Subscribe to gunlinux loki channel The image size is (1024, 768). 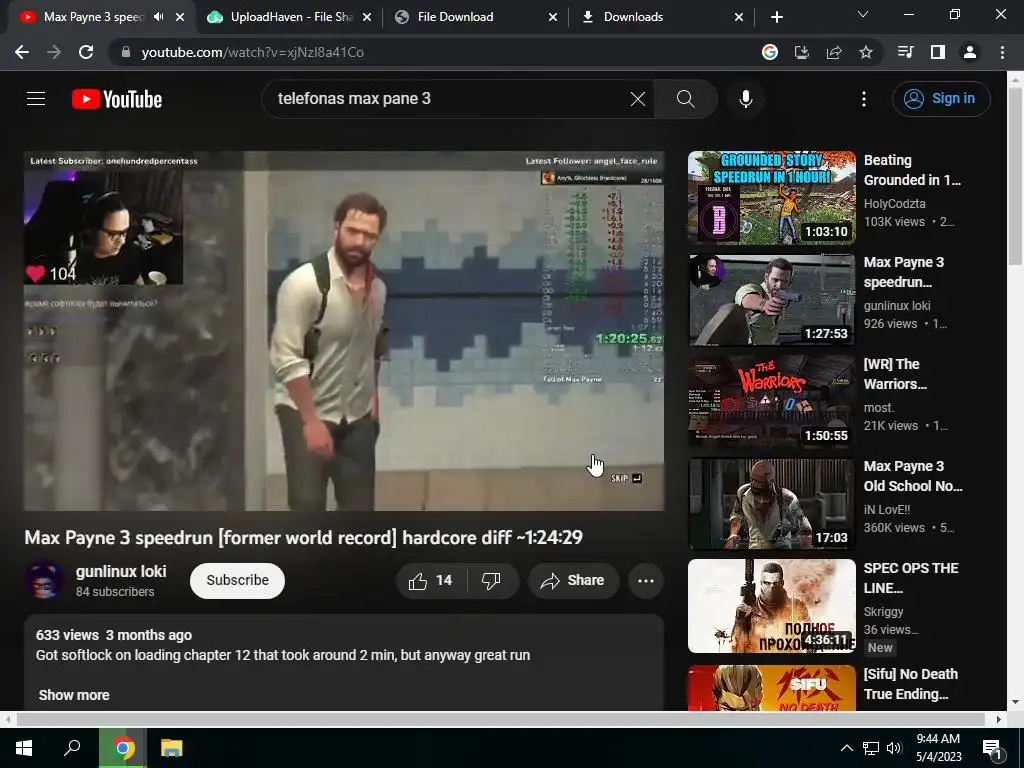click(x=237, y=581)
